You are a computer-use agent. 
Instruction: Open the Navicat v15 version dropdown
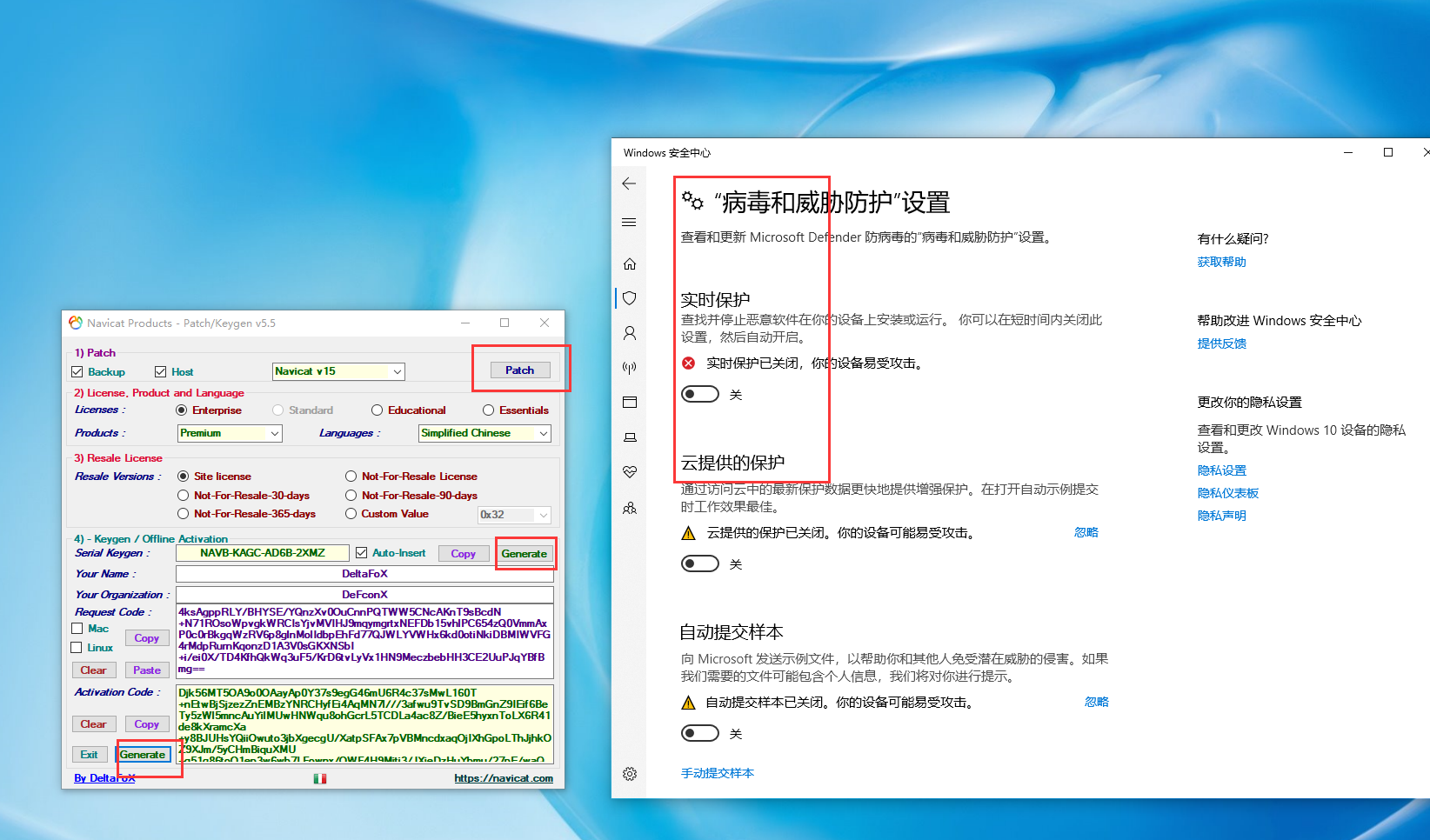(x=338, y=371)
